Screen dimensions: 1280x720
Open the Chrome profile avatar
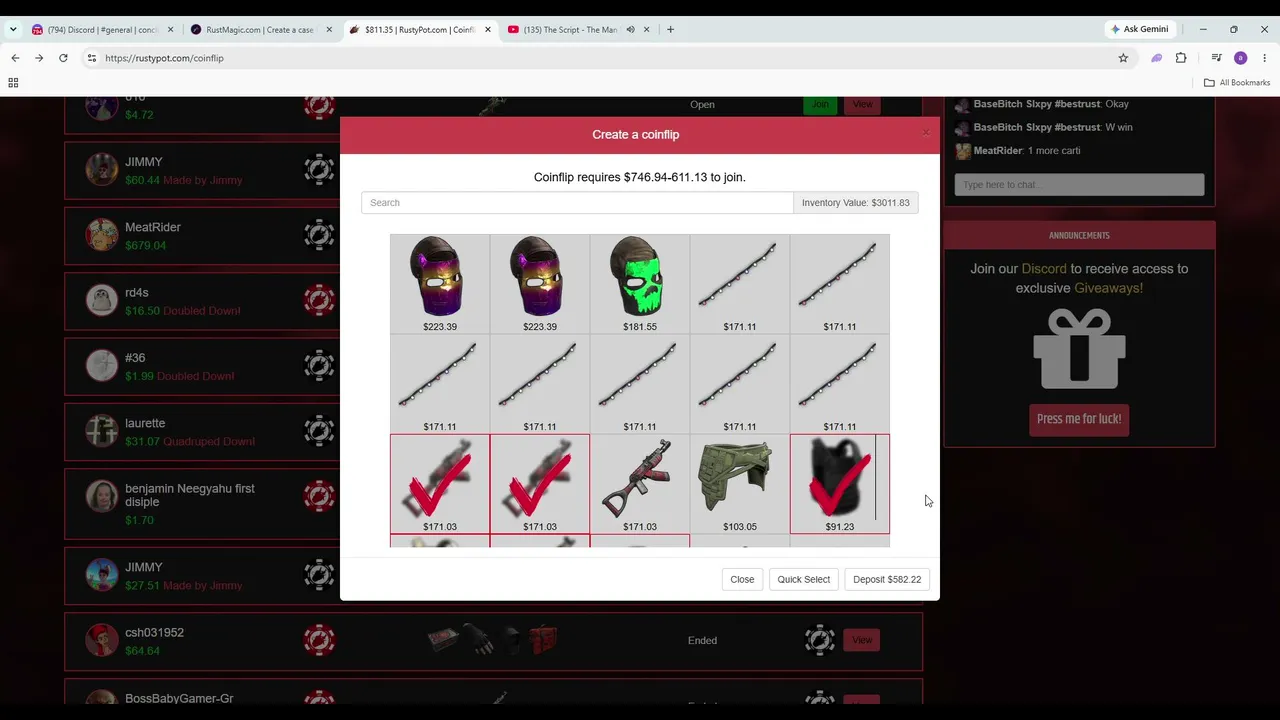1241,58
